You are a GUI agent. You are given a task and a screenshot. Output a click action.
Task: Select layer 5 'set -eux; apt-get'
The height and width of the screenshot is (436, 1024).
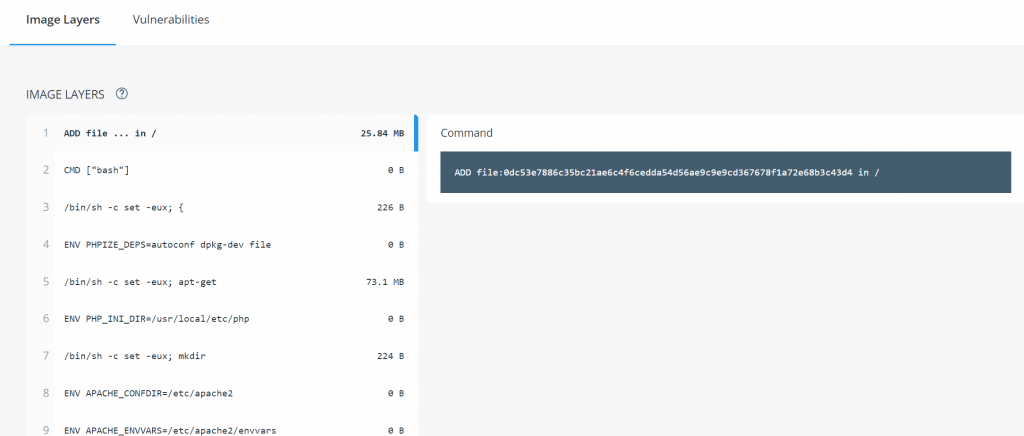(x=221, y=282)
